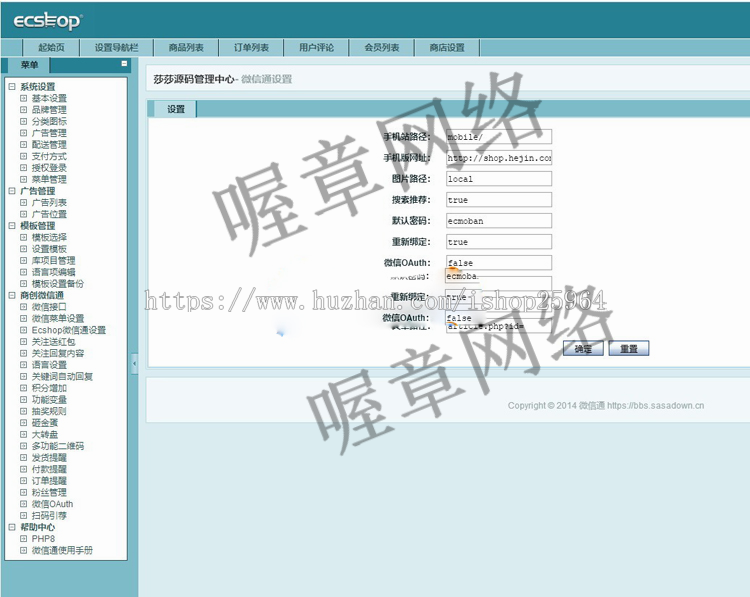Focus the 图片路径 input field

(499, 178)
